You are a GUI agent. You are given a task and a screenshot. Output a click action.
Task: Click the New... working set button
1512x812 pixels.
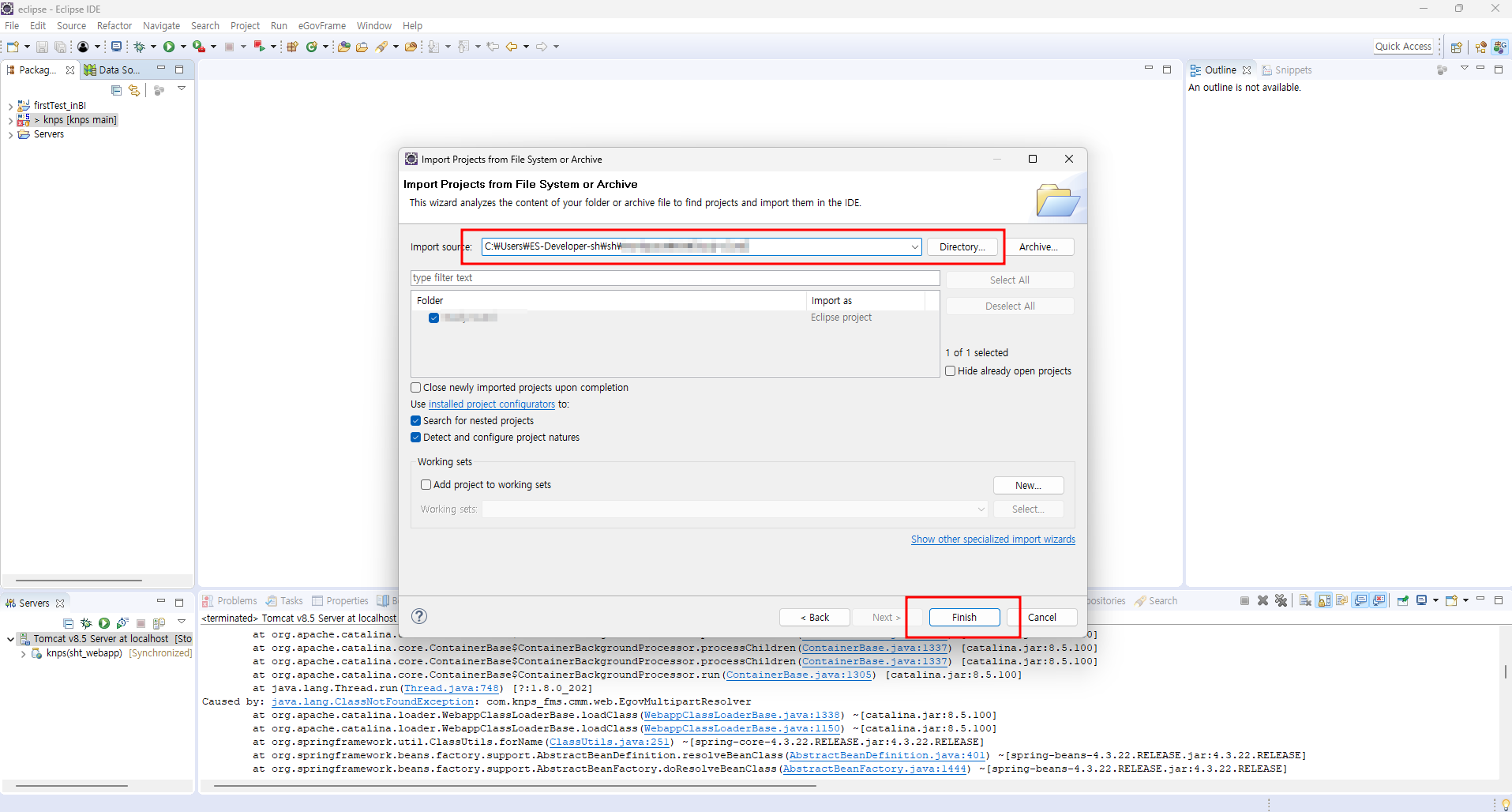click(1029, 486)
